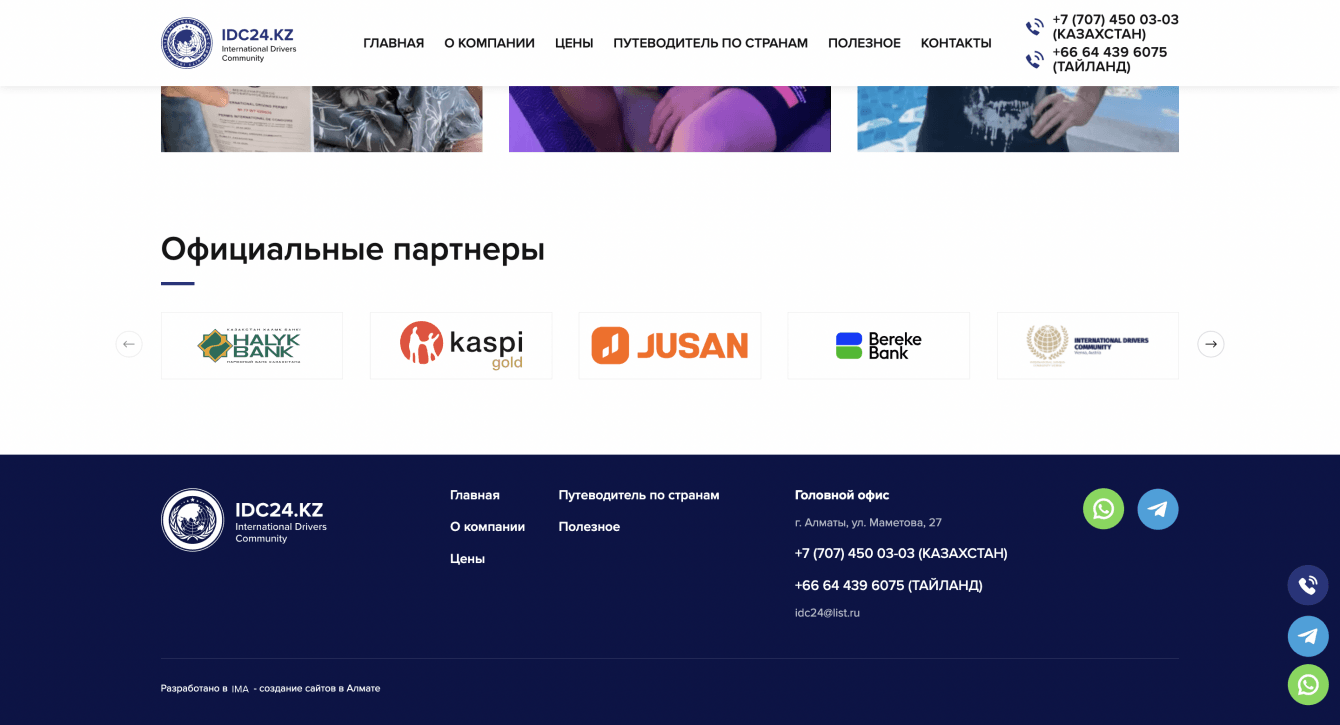The height and width of the screenshot is (725, 1340).
Task: Show previous partners with left arrow
Action: point(129,344)
